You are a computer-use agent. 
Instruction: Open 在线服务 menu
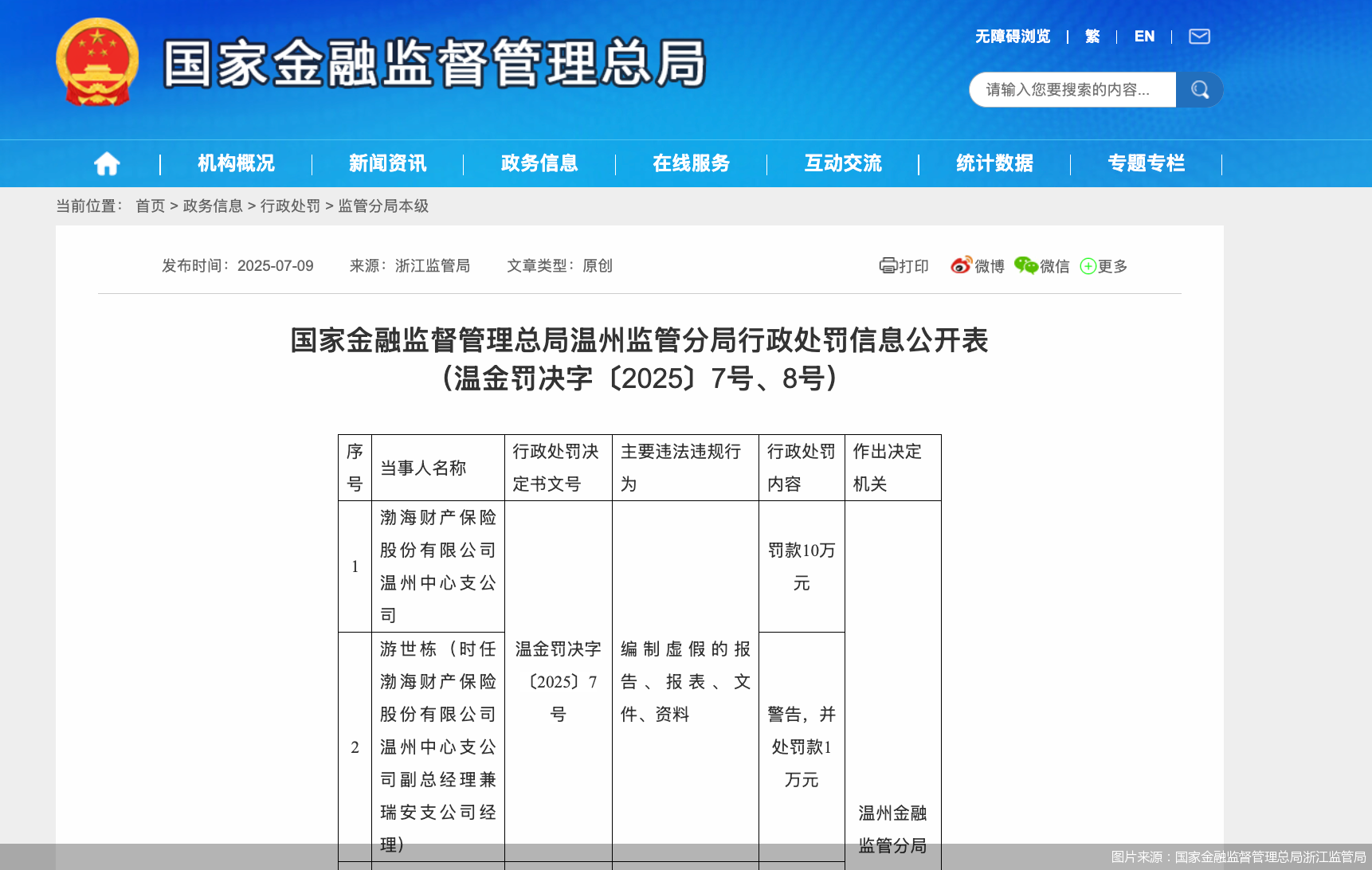point(691,163)
